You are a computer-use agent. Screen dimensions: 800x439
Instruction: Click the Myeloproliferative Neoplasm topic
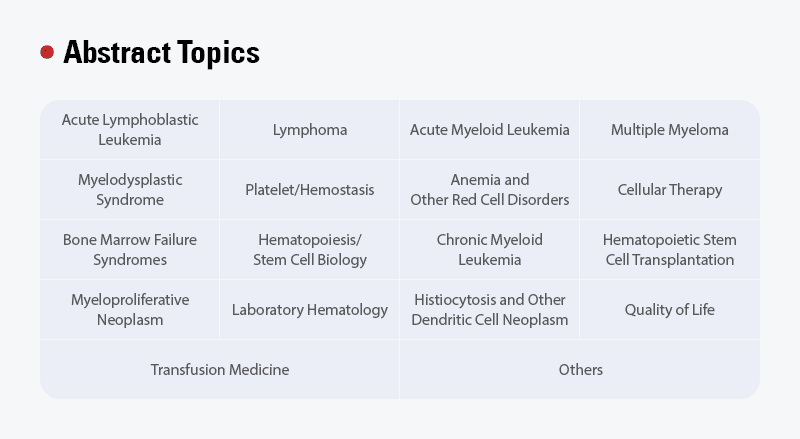click(x=130, y=310)
